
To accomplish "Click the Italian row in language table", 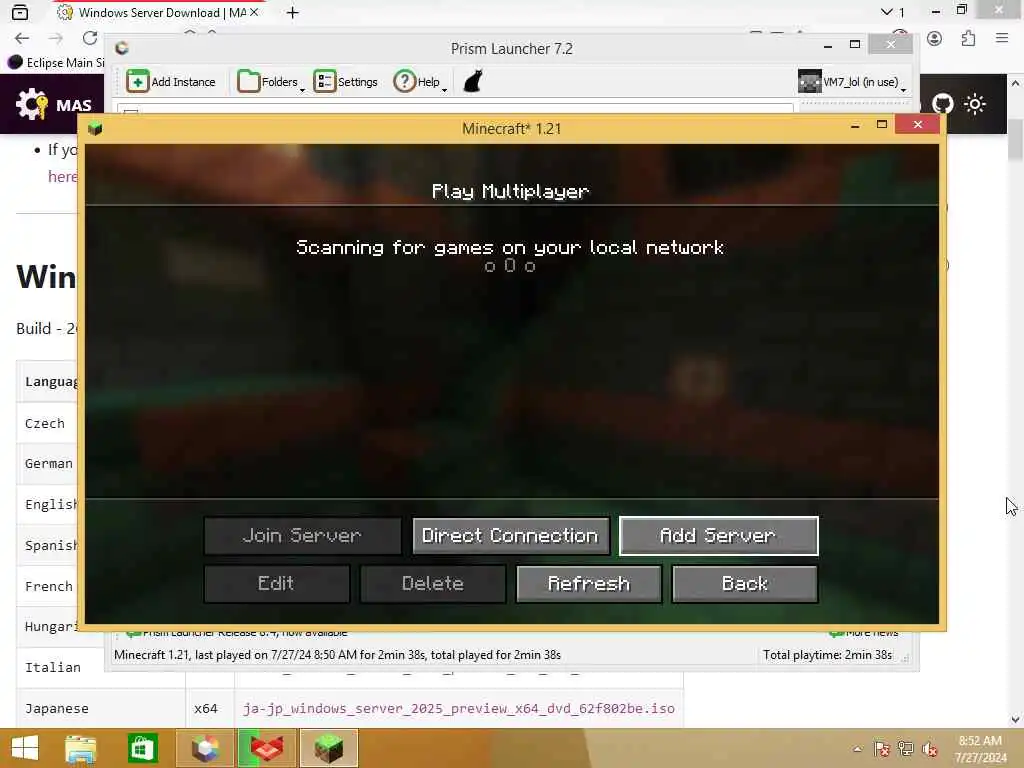I will [x=349, y=667].
